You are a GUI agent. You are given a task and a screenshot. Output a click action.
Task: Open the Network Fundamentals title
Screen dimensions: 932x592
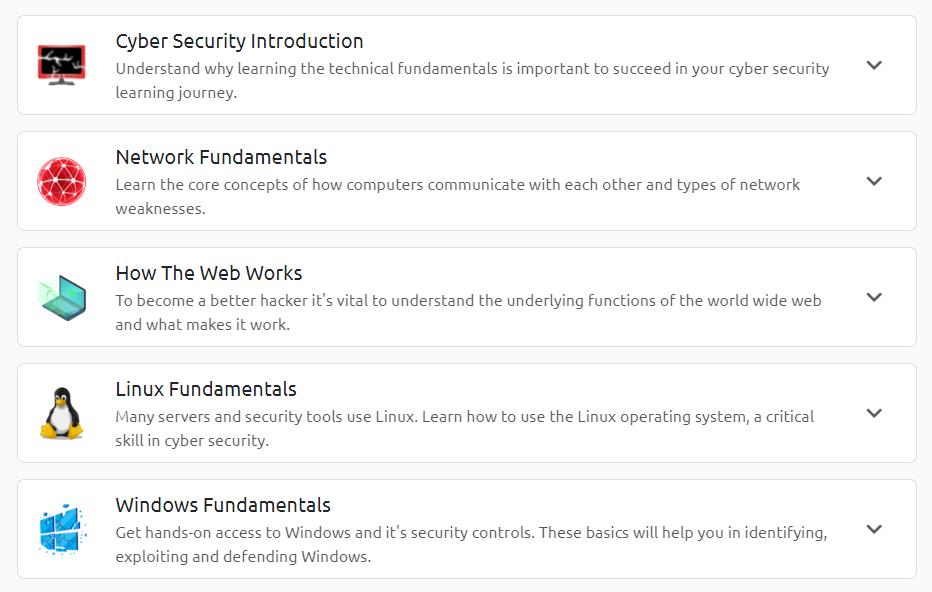221,158
